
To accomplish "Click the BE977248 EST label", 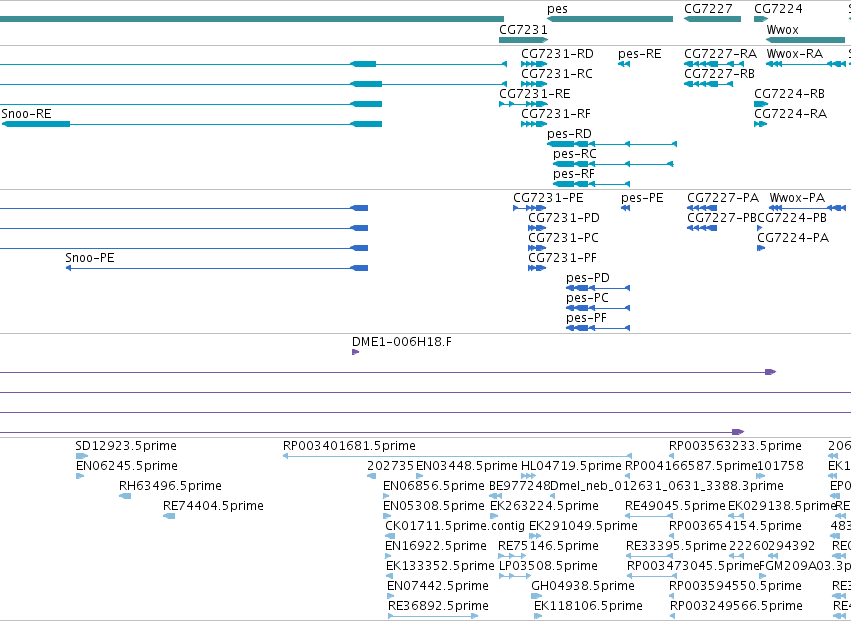I will click(x=519, y=486).
